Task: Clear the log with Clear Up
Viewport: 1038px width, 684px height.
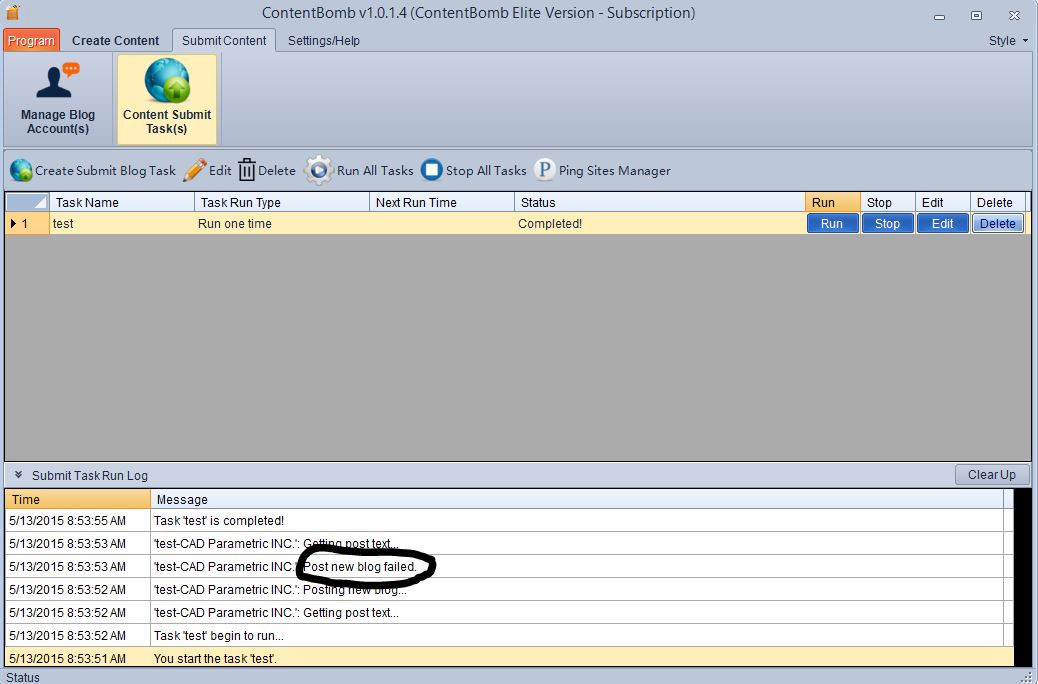Action: (991, 475)
